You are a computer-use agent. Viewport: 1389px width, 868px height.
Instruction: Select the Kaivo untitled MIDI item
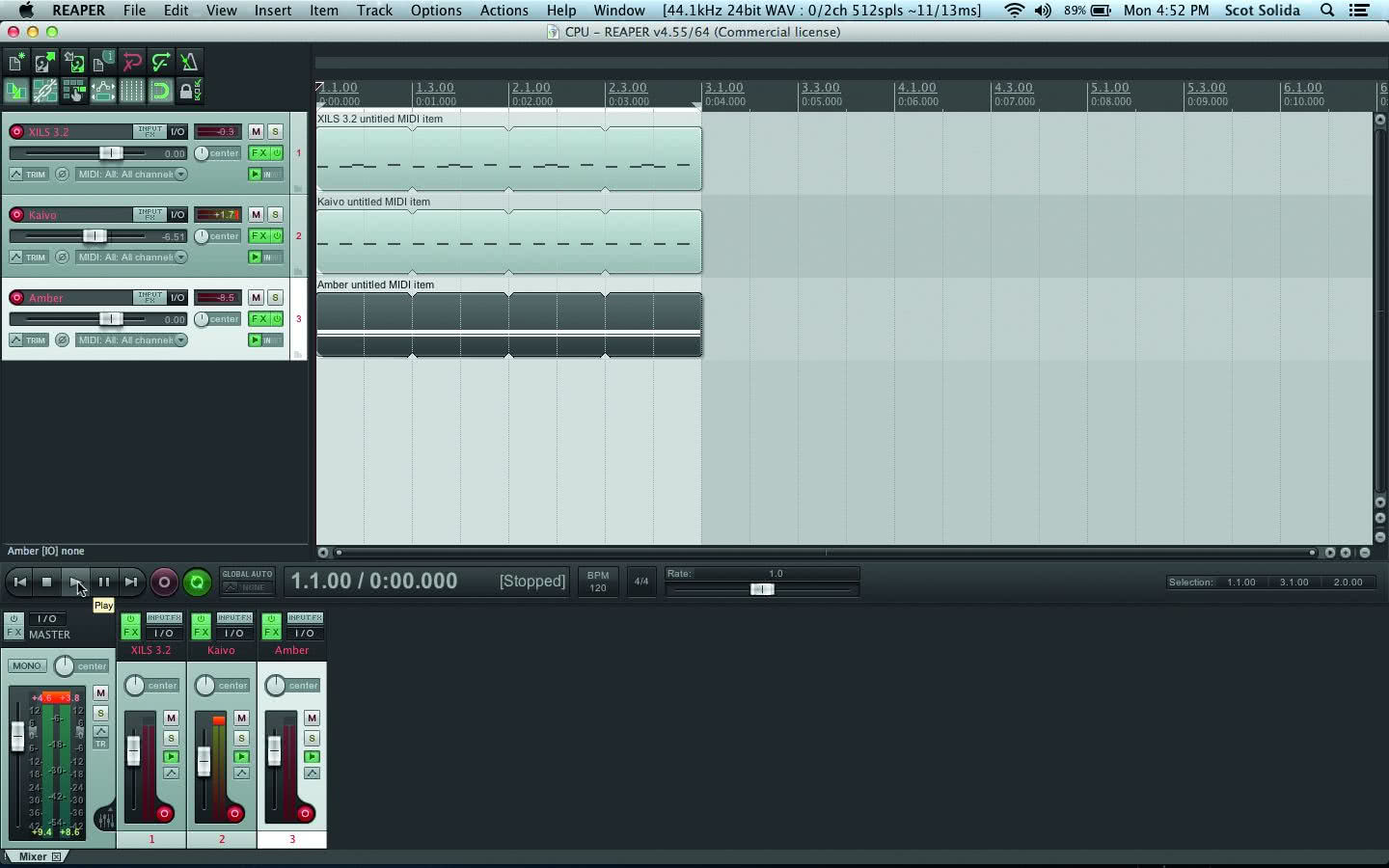click(508, 242)
